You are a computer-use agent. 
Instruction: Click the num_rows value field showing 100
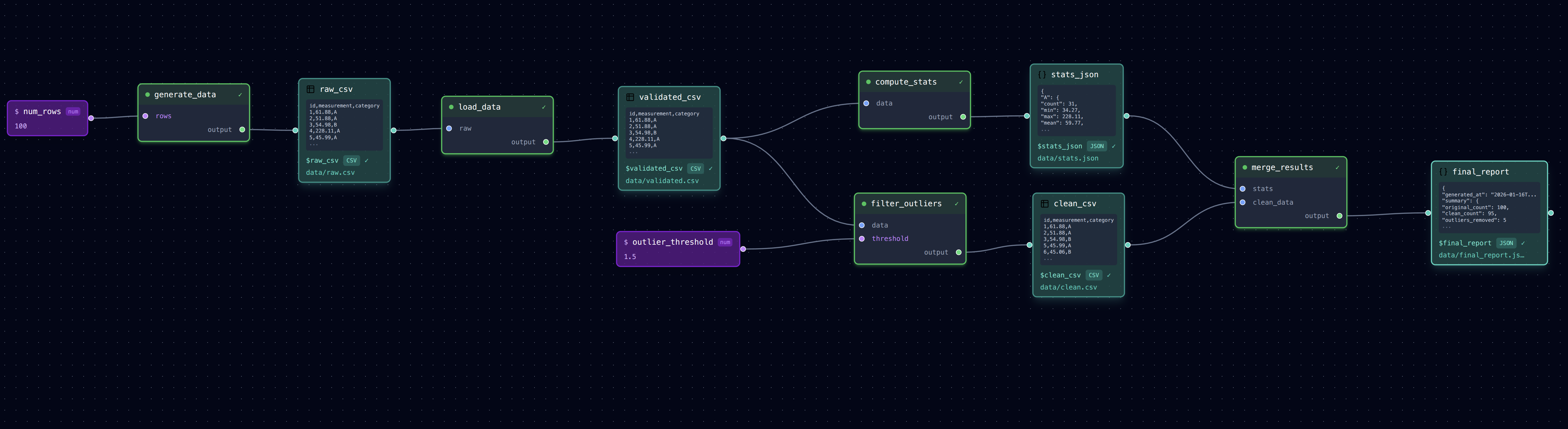[x=21, y=126]
